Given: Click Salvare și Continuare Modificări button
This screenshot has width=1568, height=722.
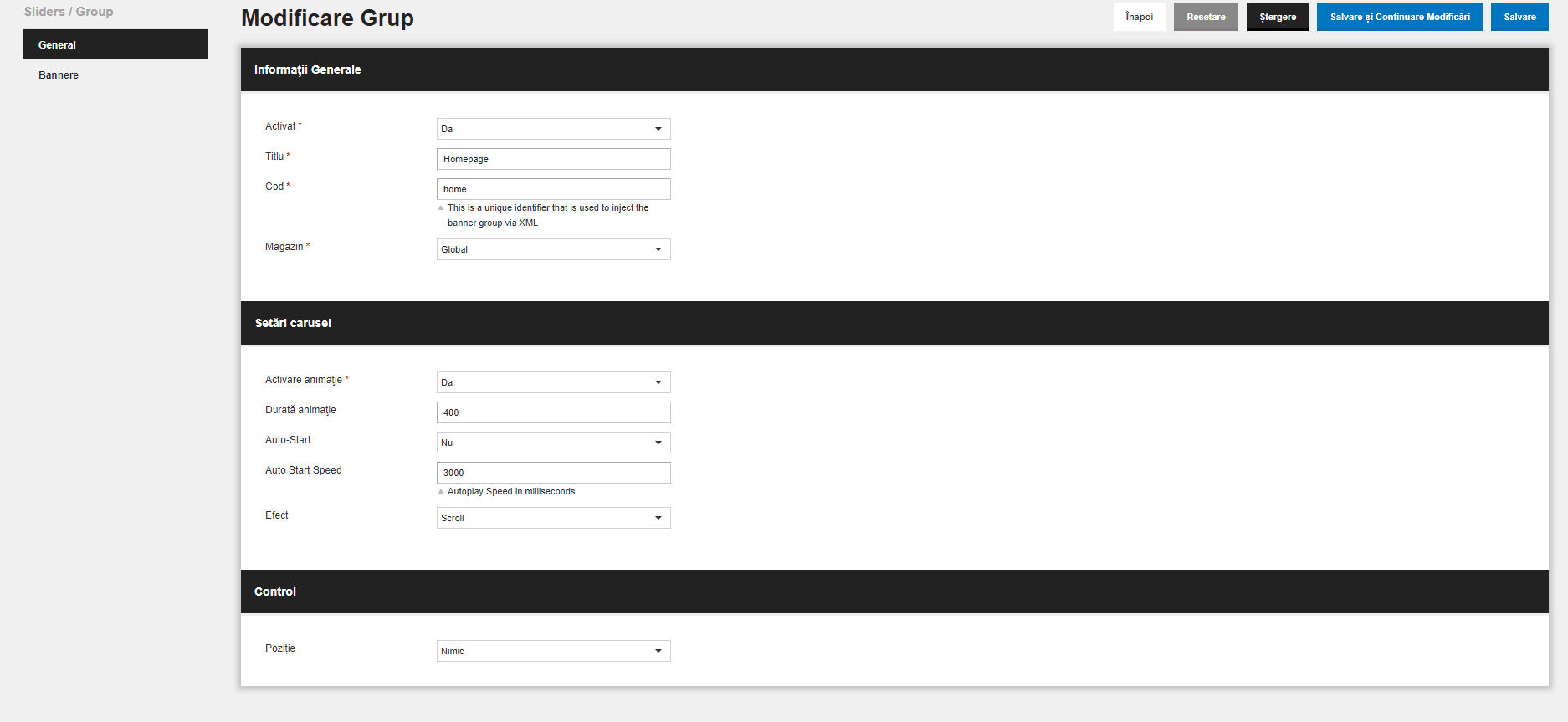Looking at the screenshot, I should click(x=1400, y=17).
